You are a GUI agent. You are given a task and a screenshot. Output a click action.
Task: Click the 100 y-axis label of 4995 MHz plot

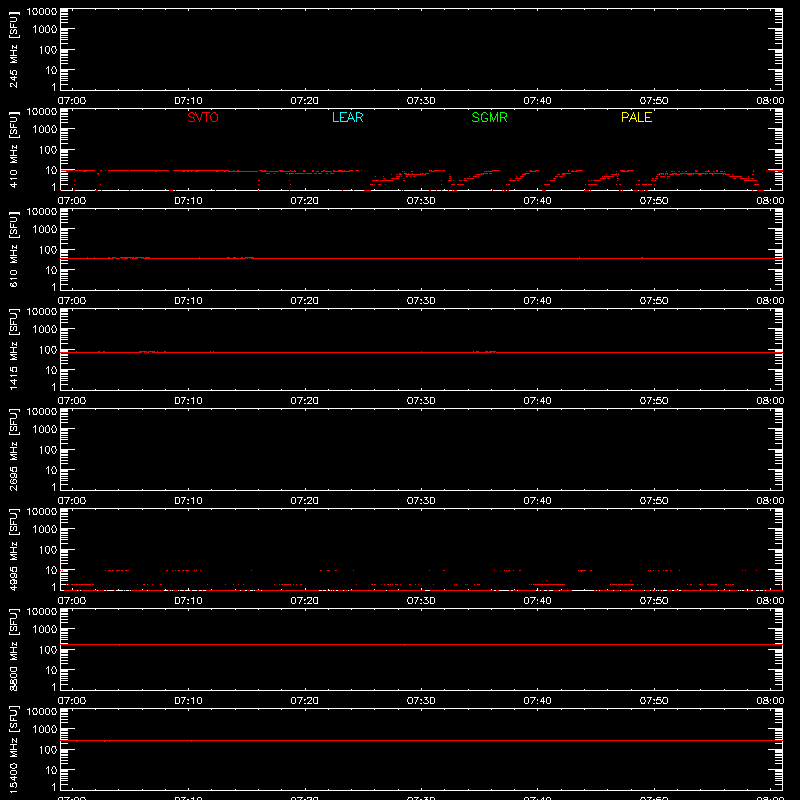coord(48,550)
